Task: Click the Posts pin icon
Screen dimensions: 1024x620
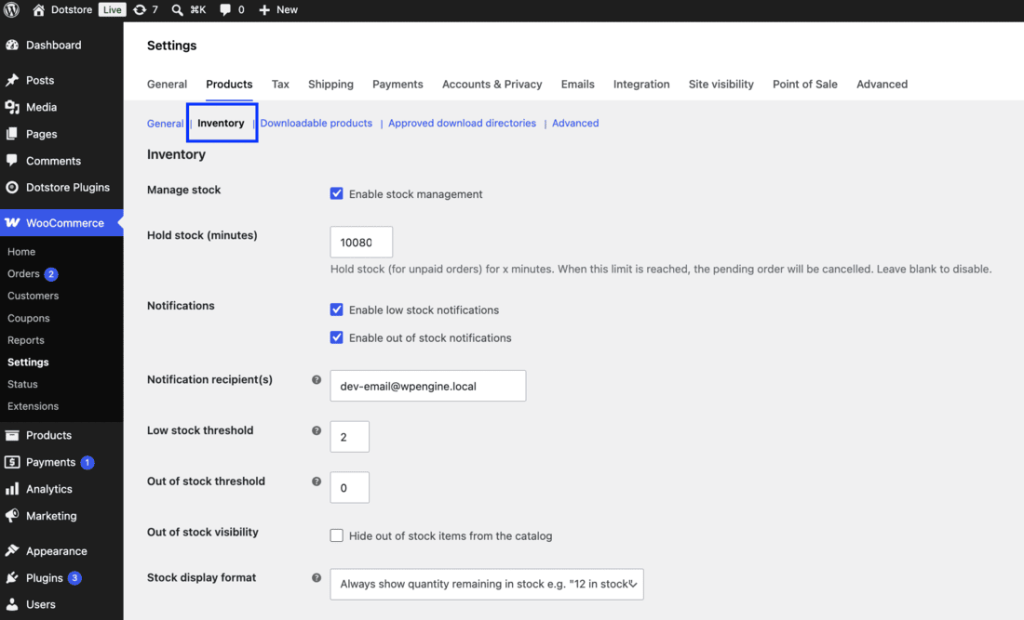Action: (12, 80)
